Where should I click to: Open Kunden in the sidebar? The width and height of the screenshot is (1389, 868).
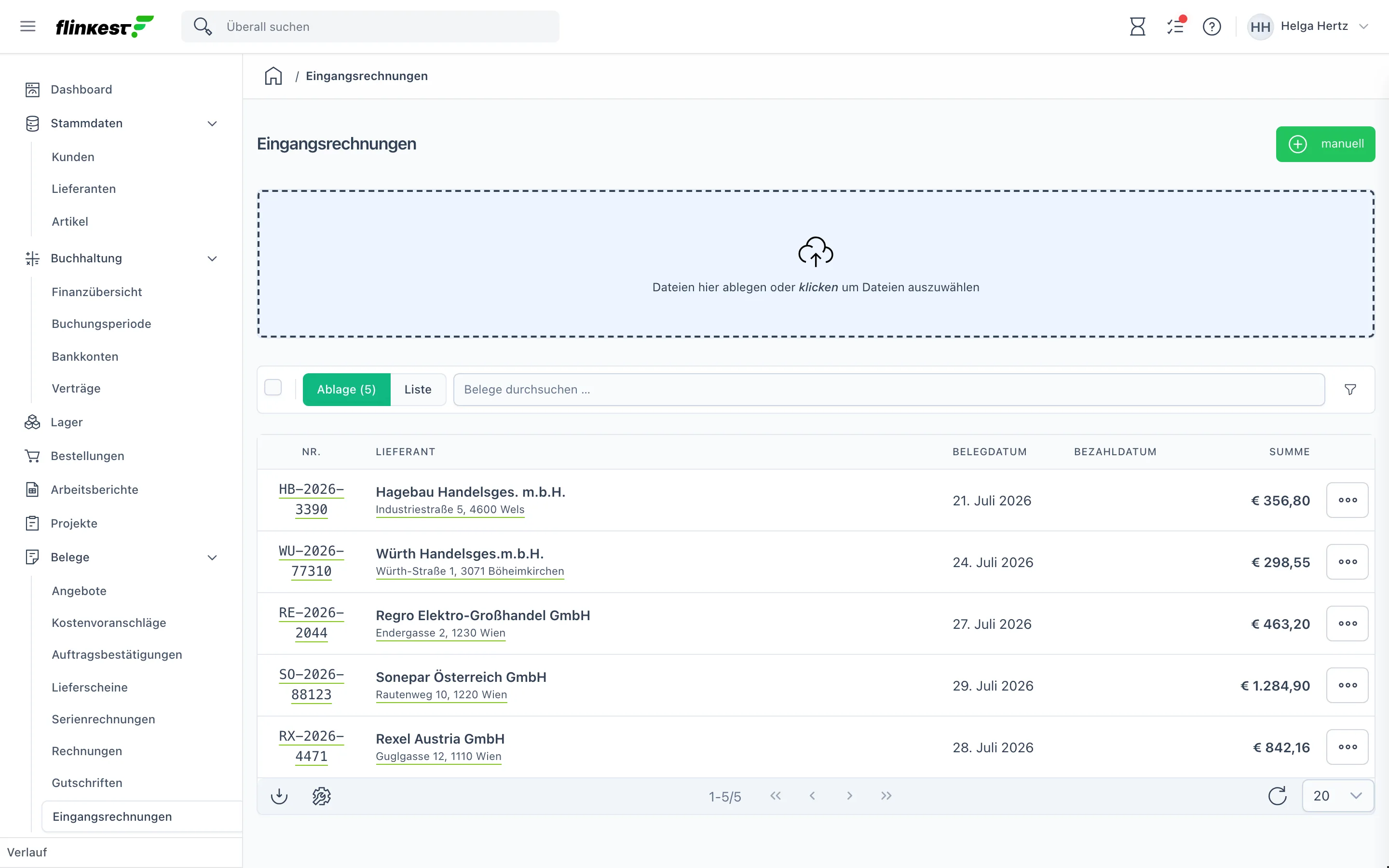tap(73, 157)
